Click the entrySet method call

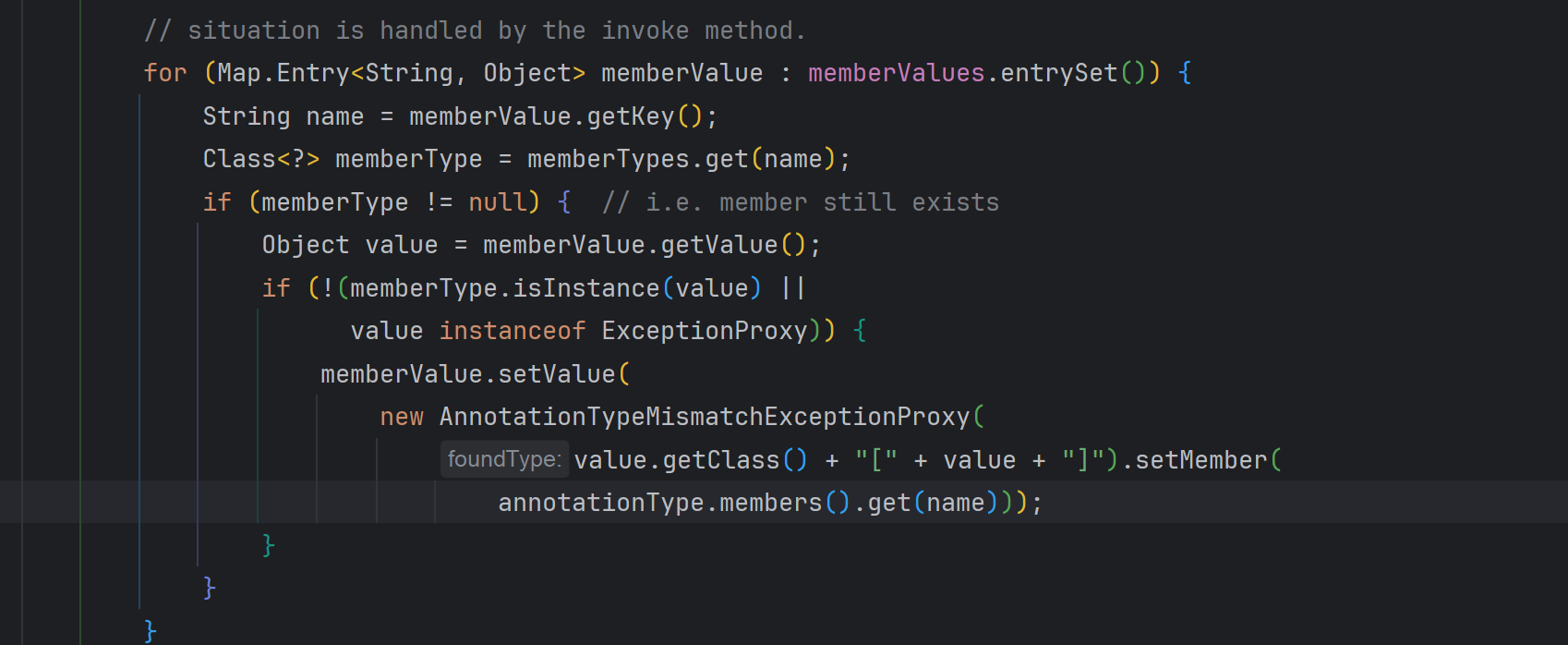click(1058, 73)
